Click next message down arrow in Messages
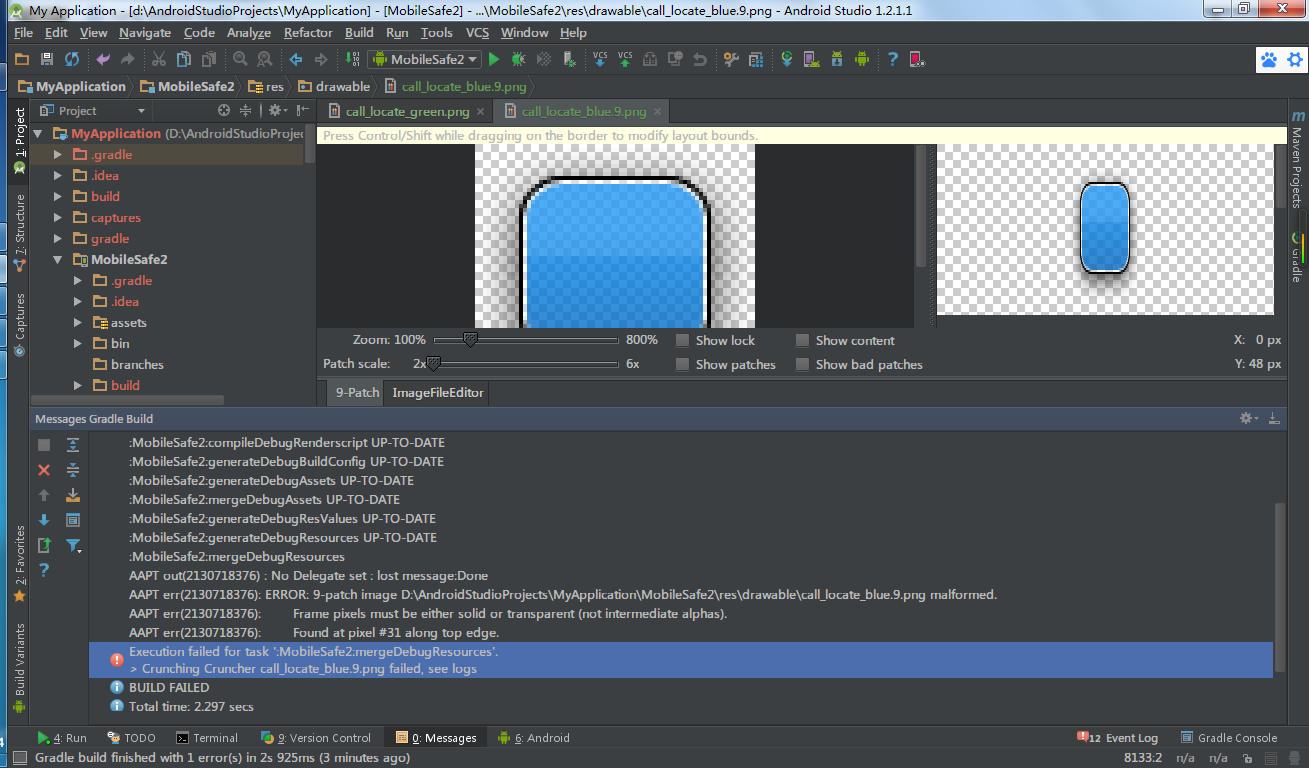This screenshot has width=1309, height=768. coord(44,520)
